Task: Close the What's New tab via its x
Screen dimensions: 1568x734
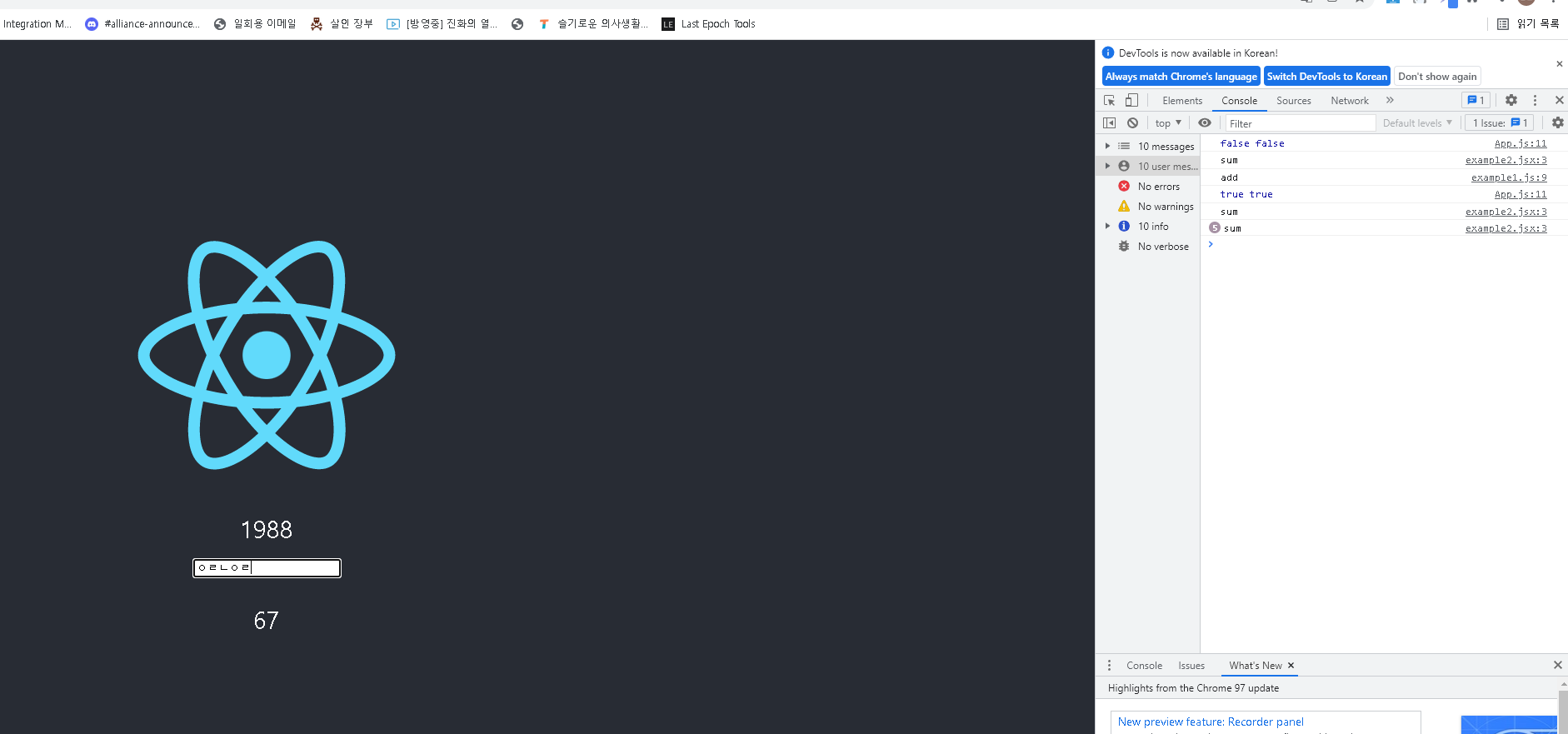Action: [x=1291, y=665]
